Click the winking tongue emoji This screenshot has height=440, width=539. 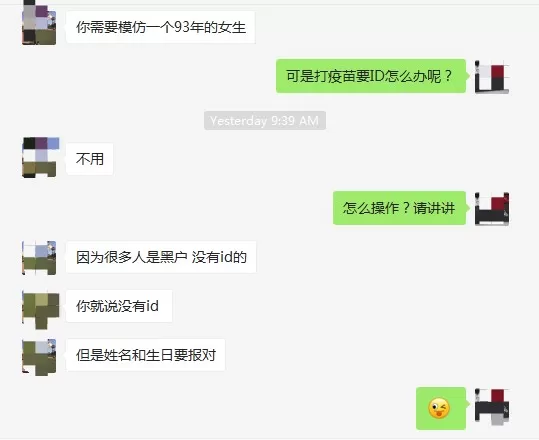(439, 408)
